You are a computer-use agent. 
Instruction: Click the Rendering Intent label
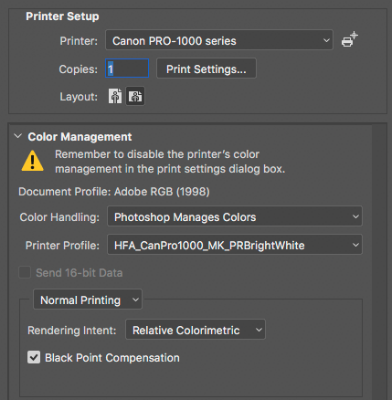72,330
